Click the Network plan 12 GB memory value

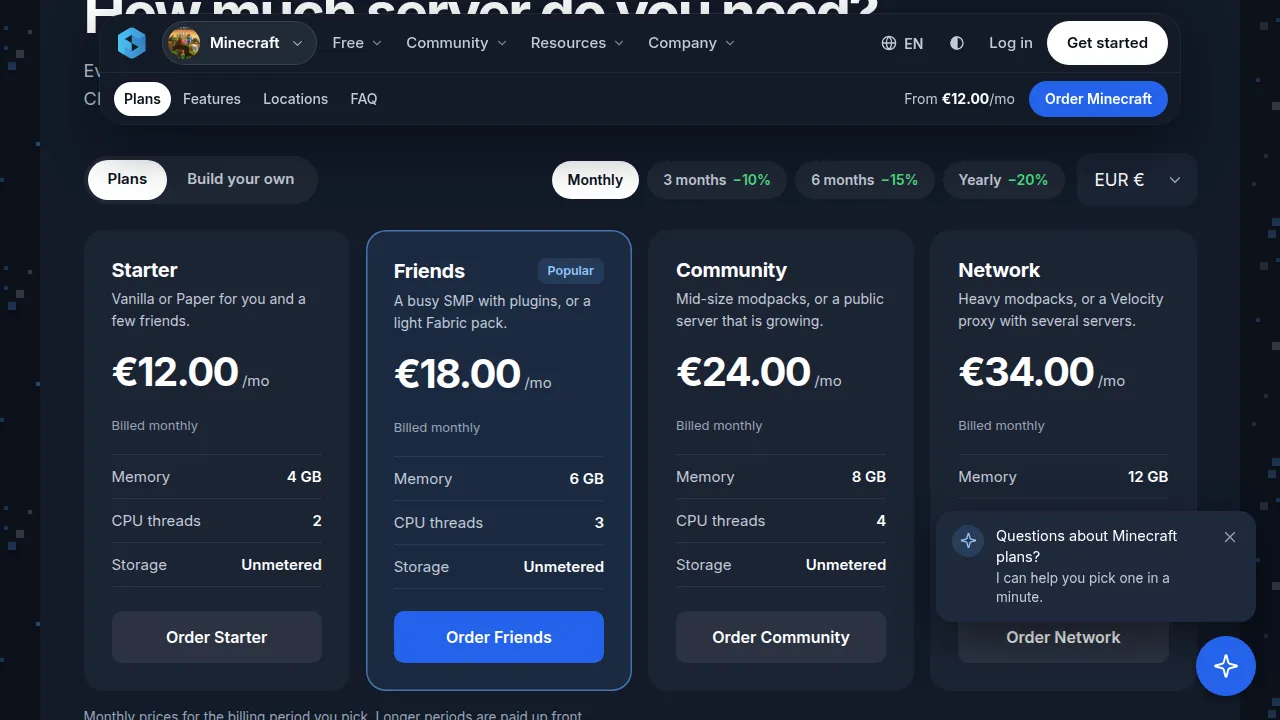[x=1148, y=477]
